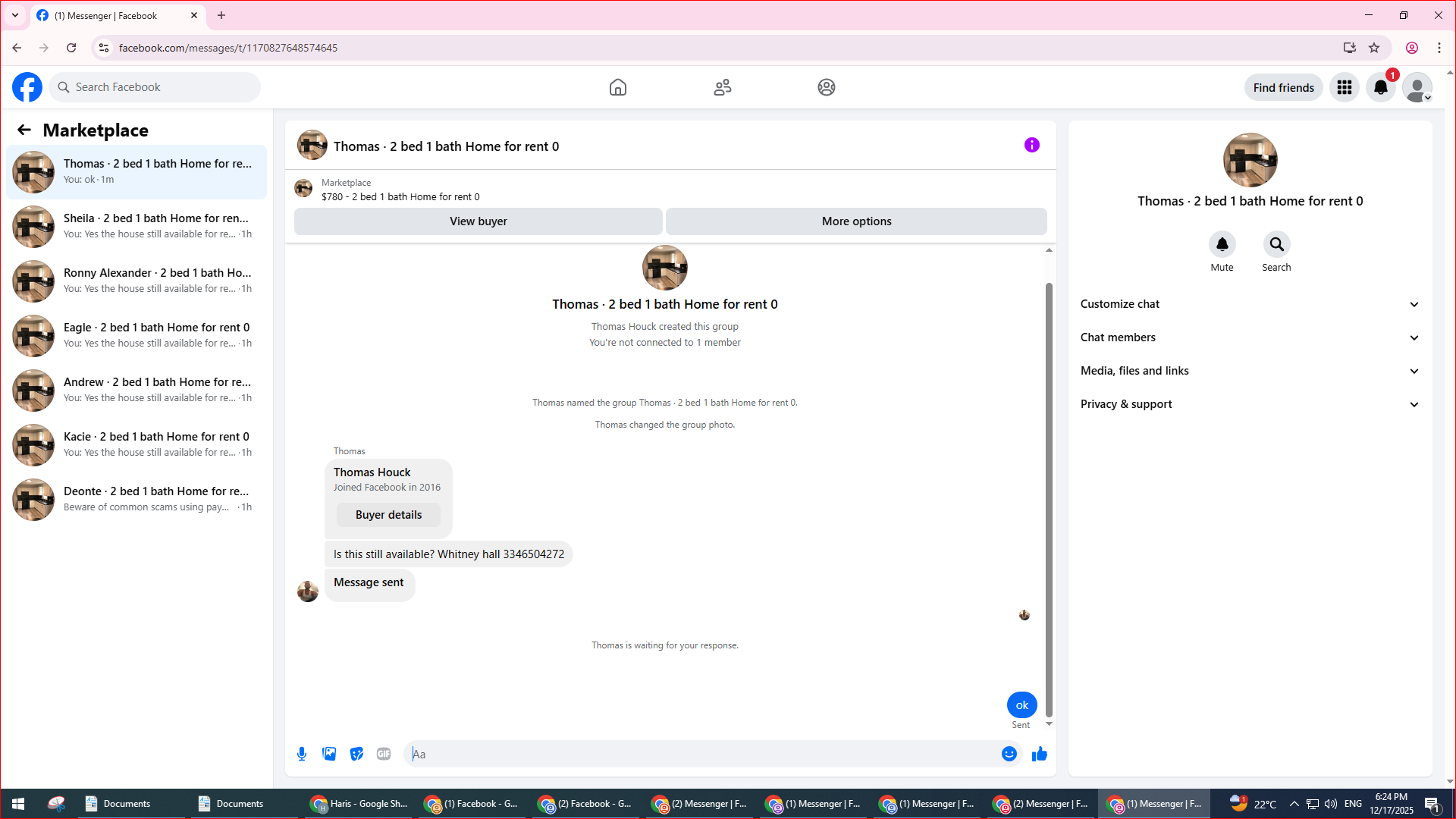
Task: Toggle the purple conversation information icon
Action: click(1031, 146)
